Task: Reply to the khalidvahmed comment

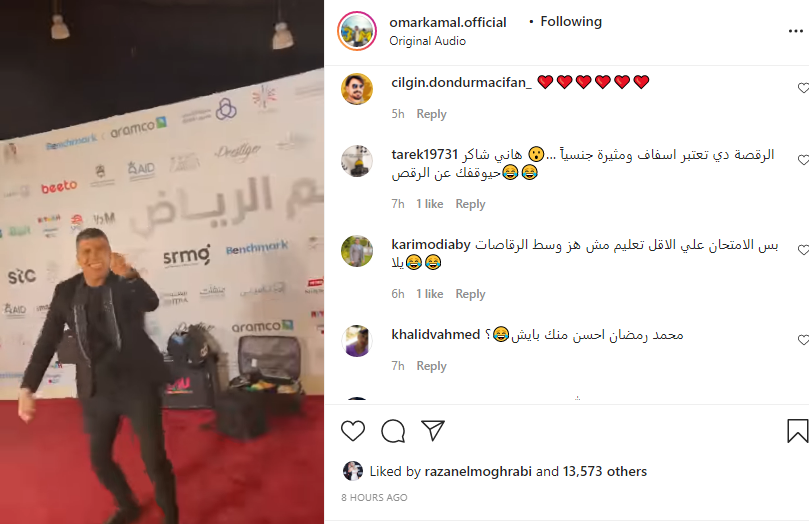Action: click(431, 366)
